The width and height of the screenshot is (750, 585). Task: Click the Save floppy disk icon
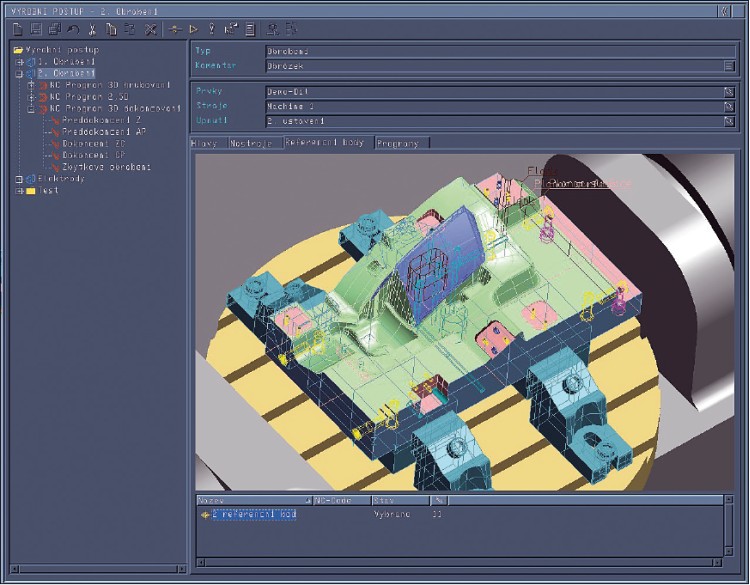tap(36, 30)
